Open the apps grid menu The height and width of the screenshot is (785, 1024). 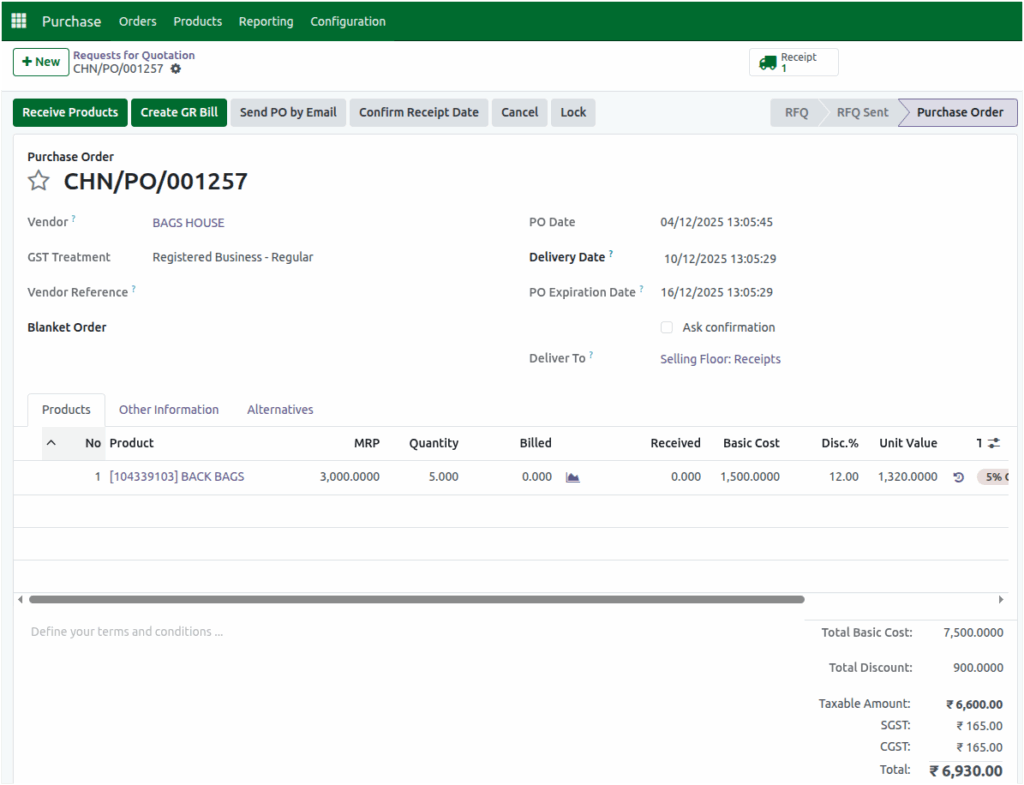pos(18,20)
